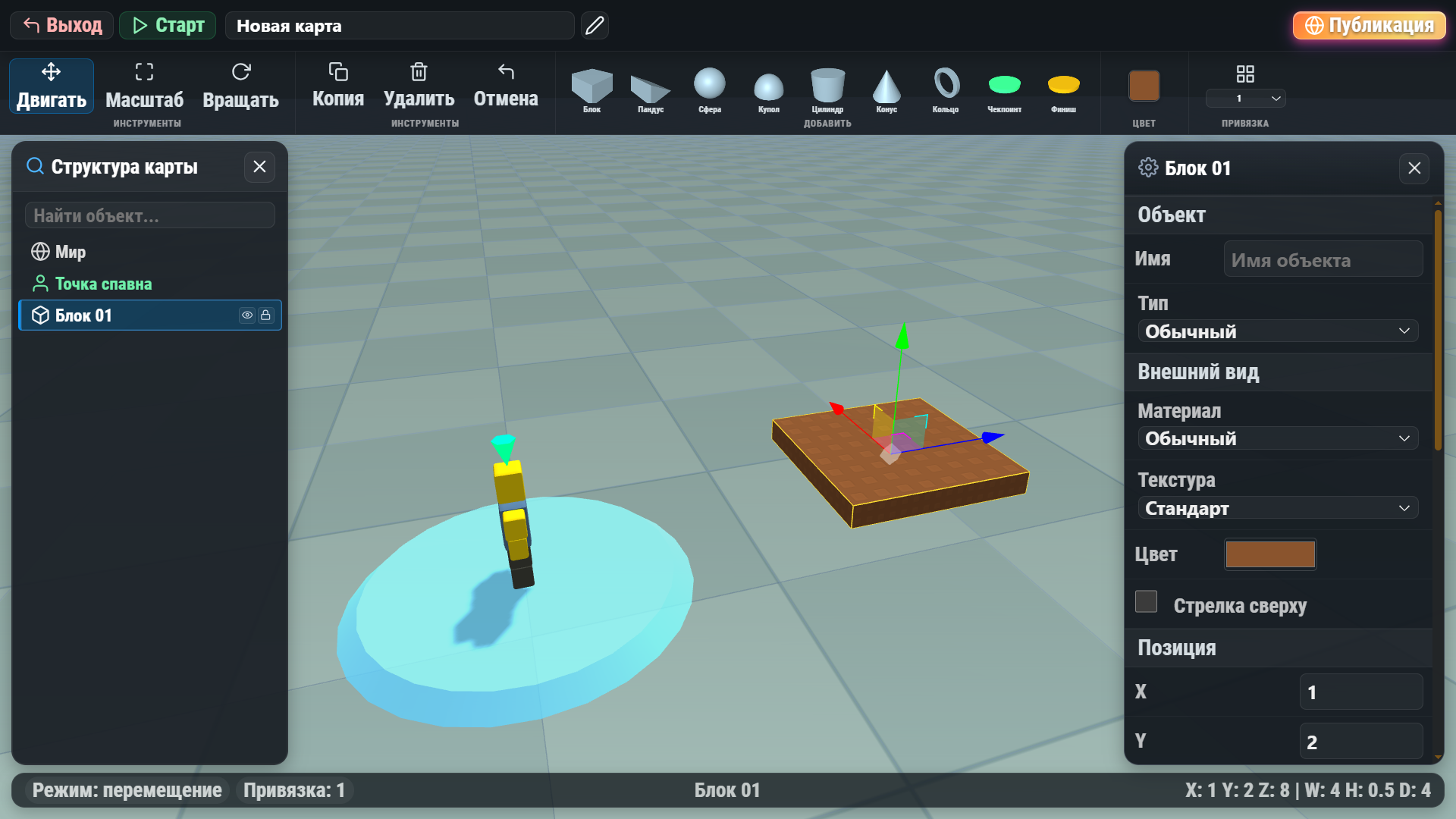Image resolution: width=1456 pixels, height=819 pixels.
Task: Select Мир in the map structure
Action: click(x=70, y=252)
